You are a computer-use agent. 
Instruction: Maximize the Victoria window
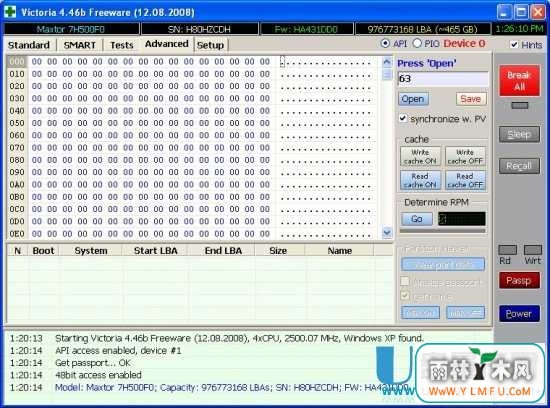pyautogui.click(x=521, y=13)
